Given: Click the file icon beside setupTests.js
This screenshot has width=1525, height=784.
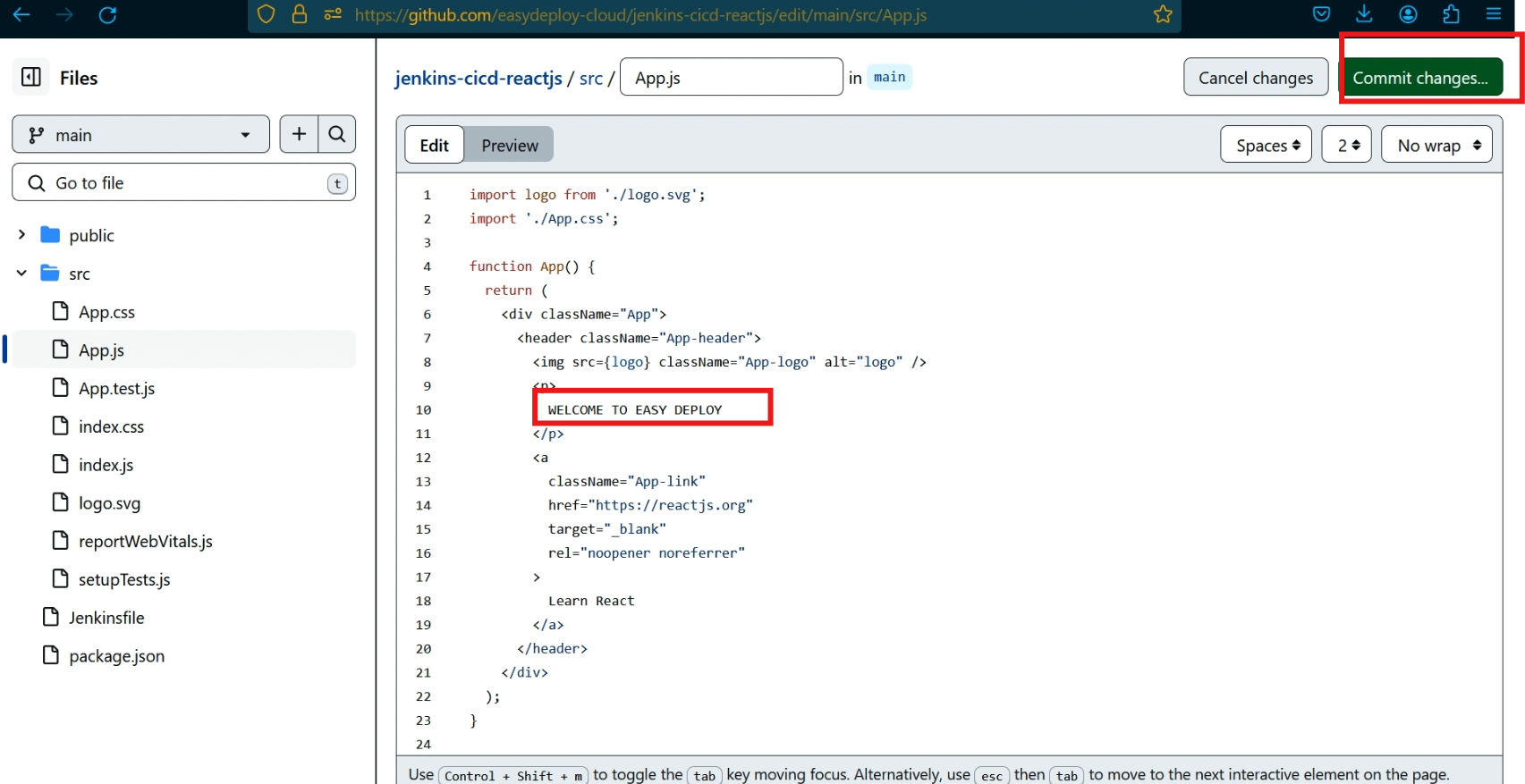Looking at the screenshot, I should click(60, 578).
